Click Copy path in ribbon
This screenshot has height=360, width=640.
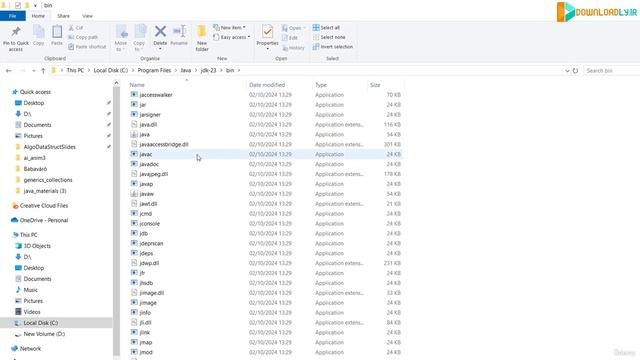(x=83, y=37)
